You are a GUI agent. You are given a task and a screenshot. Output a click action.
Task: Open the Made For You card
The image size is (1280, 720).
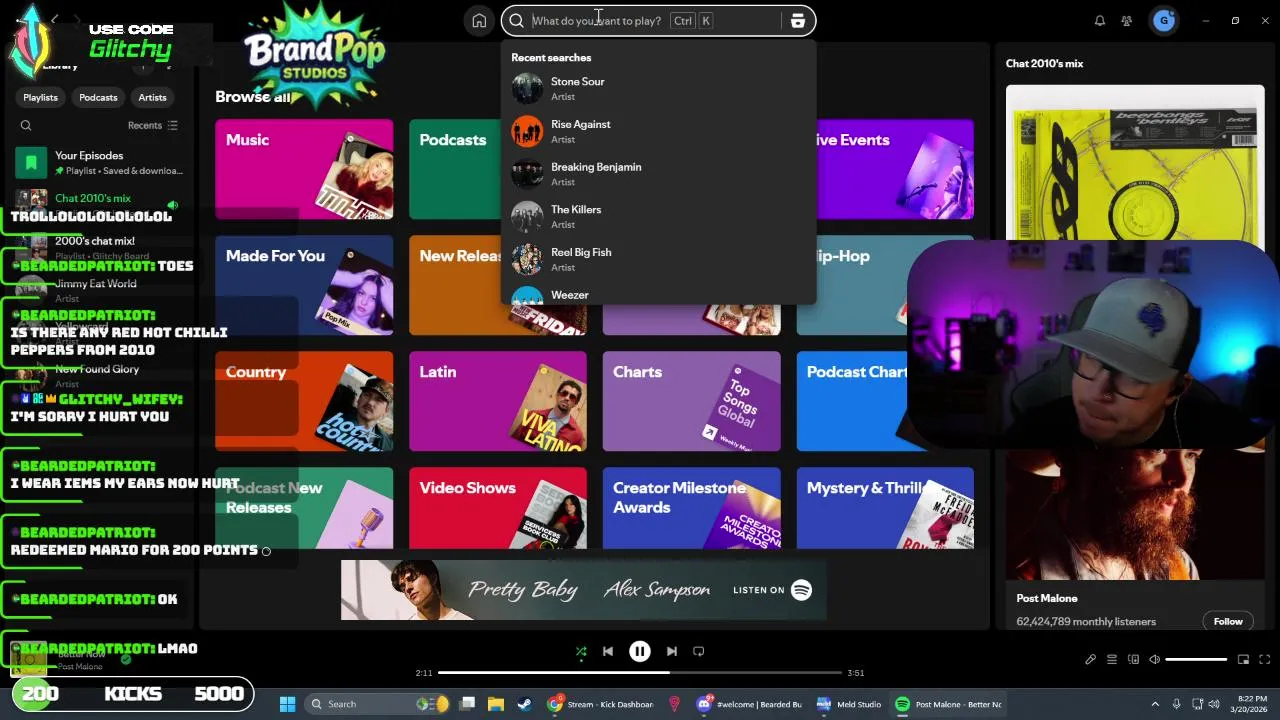pyautogui.click(x=304, y=285)
